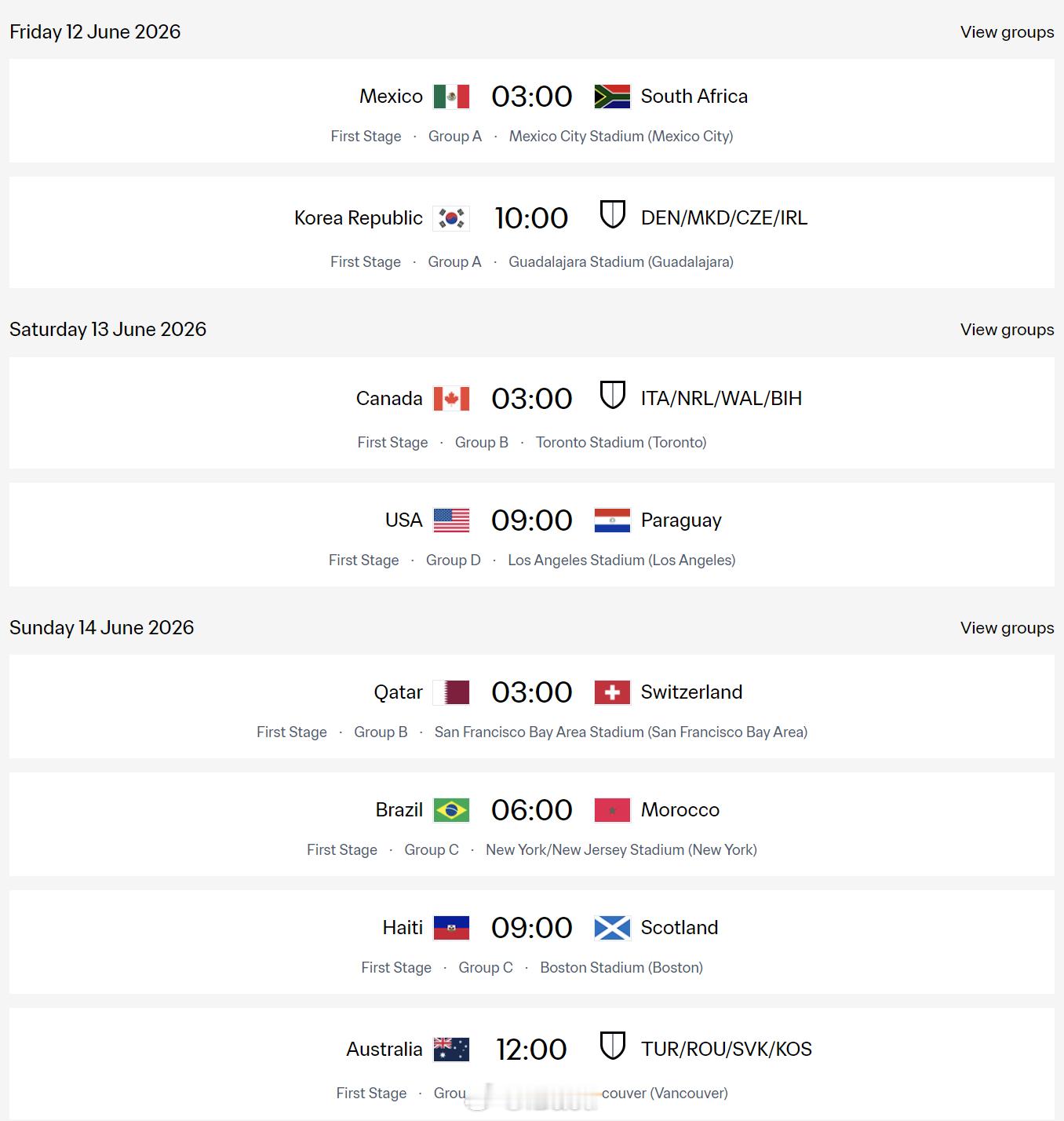Select the Haiti team name

(403, 928)
